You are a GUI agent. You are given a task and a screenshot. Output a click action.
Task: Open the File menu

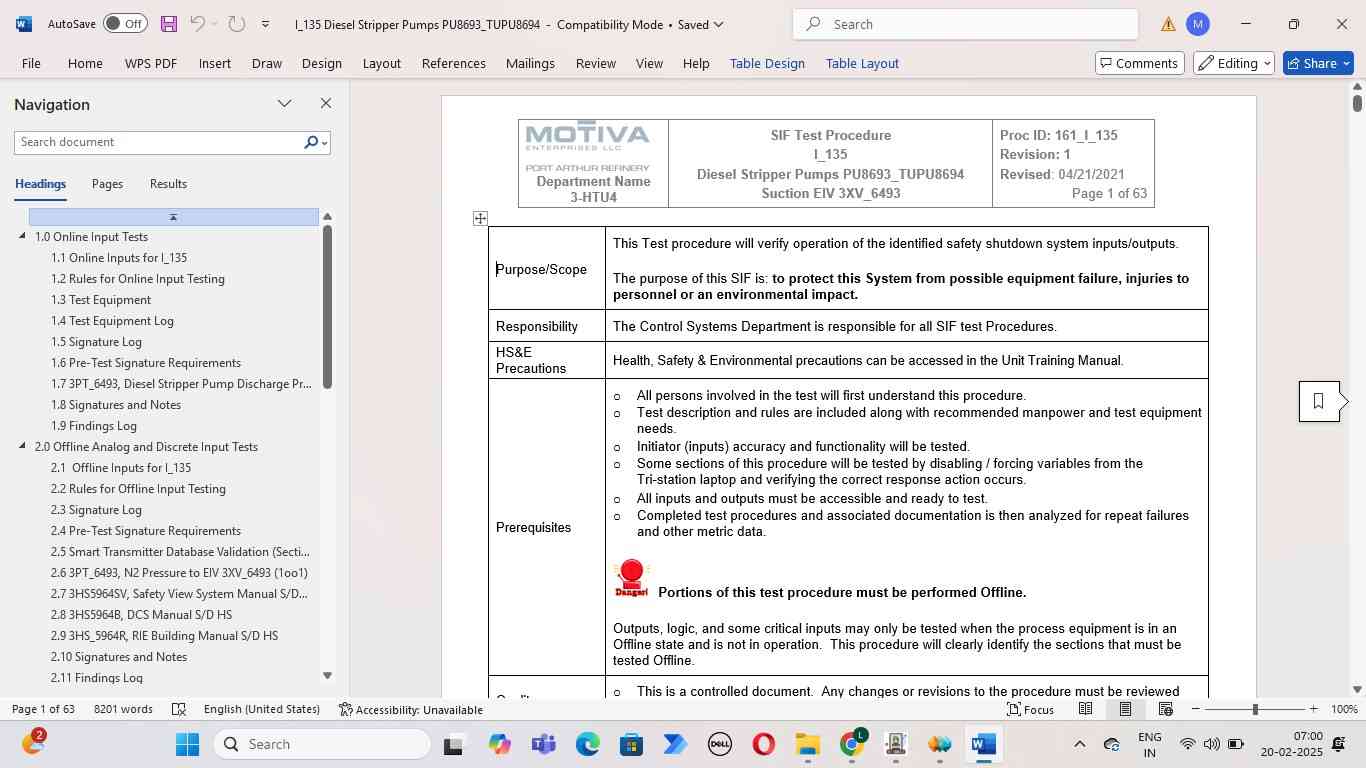(x=31, y=63)
